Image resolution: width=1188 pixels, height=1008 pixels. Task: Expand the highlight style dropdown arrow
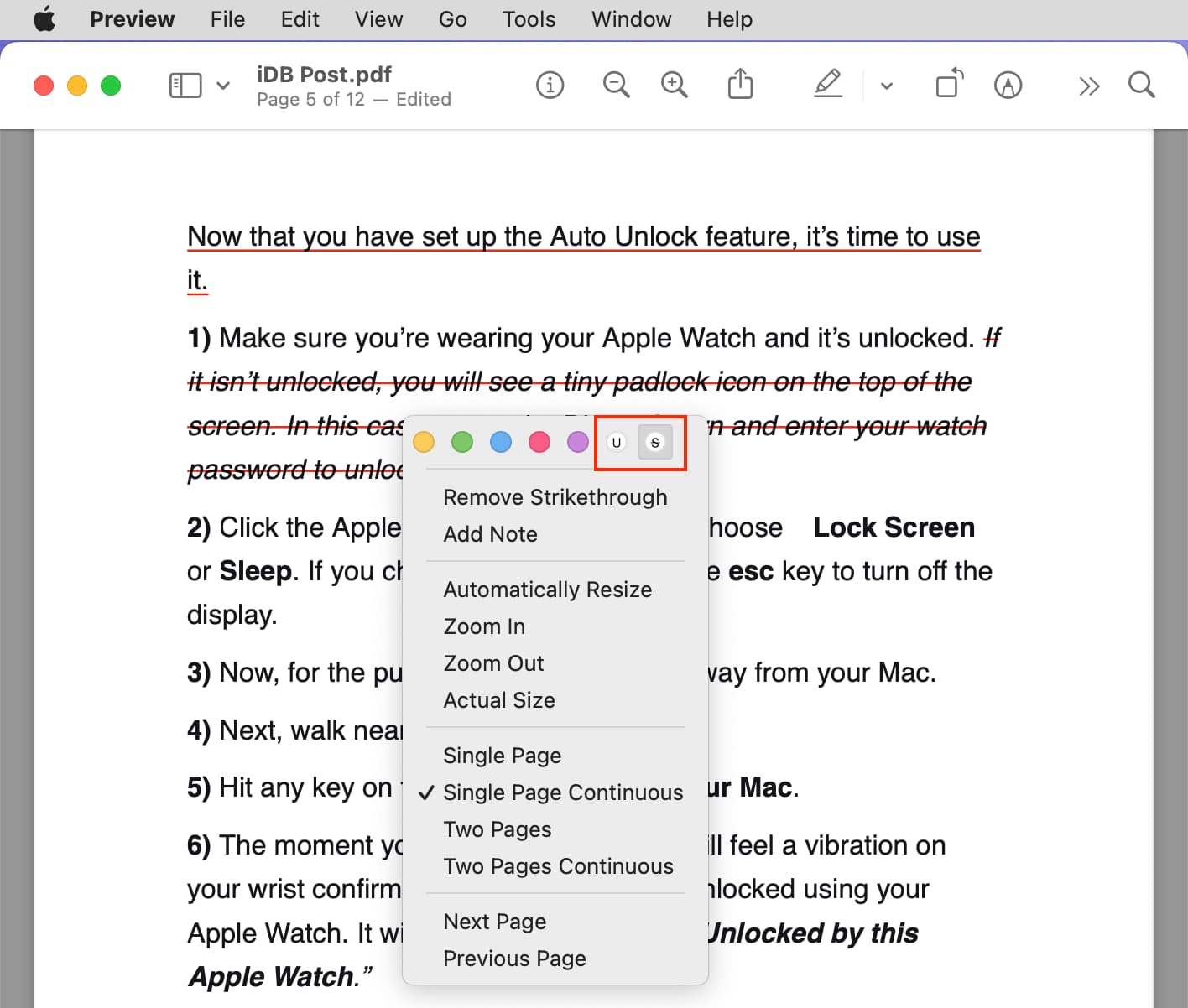(887, 86)
